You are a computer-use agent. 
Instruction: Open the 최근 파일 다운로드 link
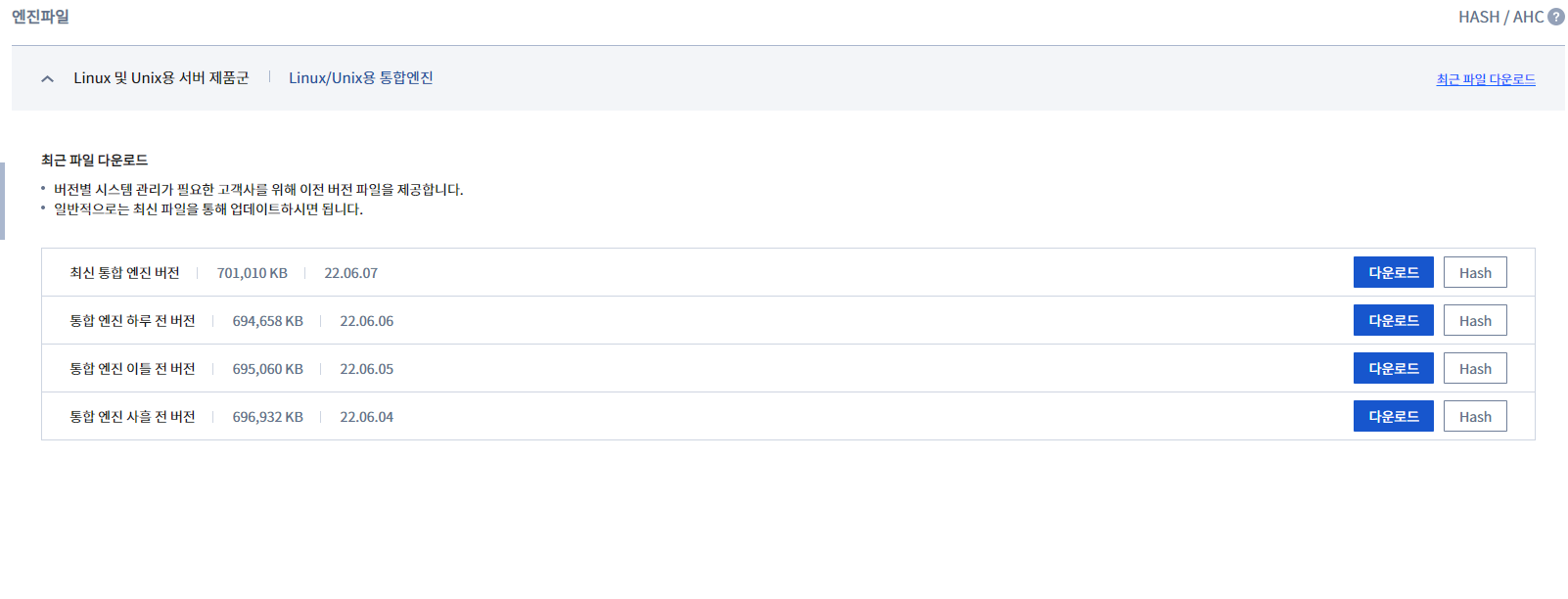point(1486,79)
